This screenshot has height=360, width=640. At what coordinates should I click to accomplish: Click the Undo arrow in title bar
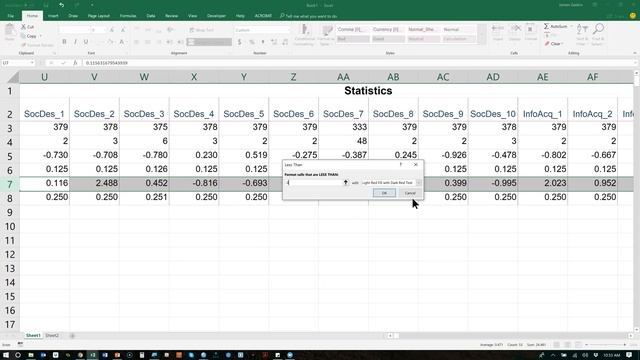pos(61,5)
